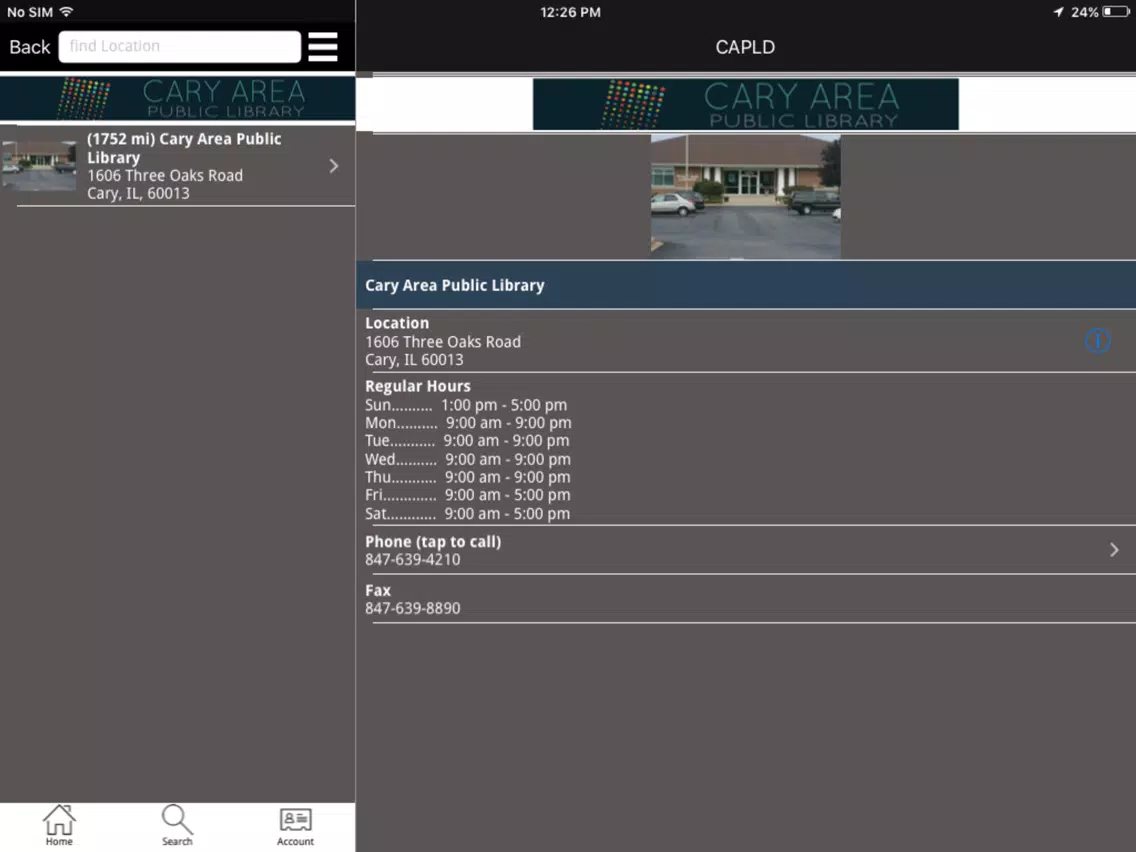Tap the library thumbnail in the location list
This screenshot has height=852, width=1136.
click(x=39, y=166)
